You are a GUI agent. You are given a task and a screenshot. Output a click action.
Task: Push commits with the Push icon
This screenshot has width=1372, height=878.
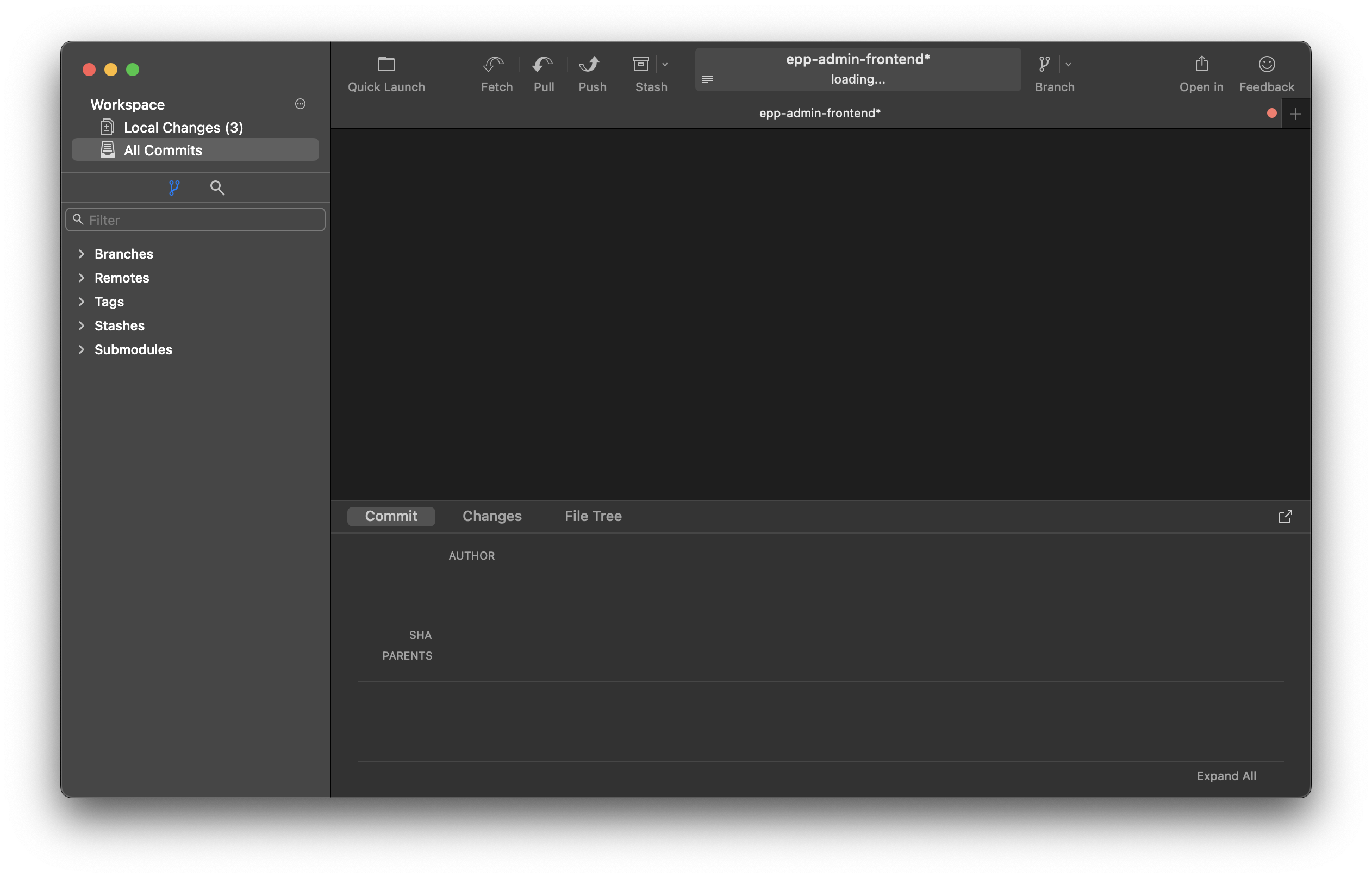pyautogui.click(x=590, y=65)
